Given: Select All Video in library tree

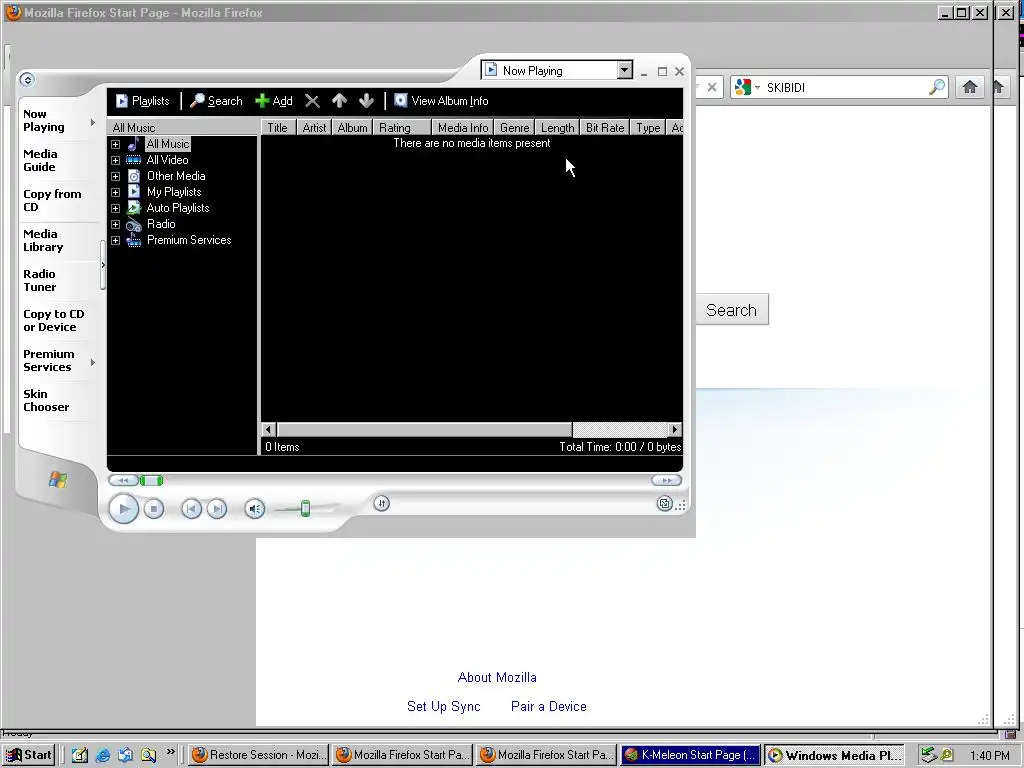Looking at the screenshot, I should coord(167,160).
